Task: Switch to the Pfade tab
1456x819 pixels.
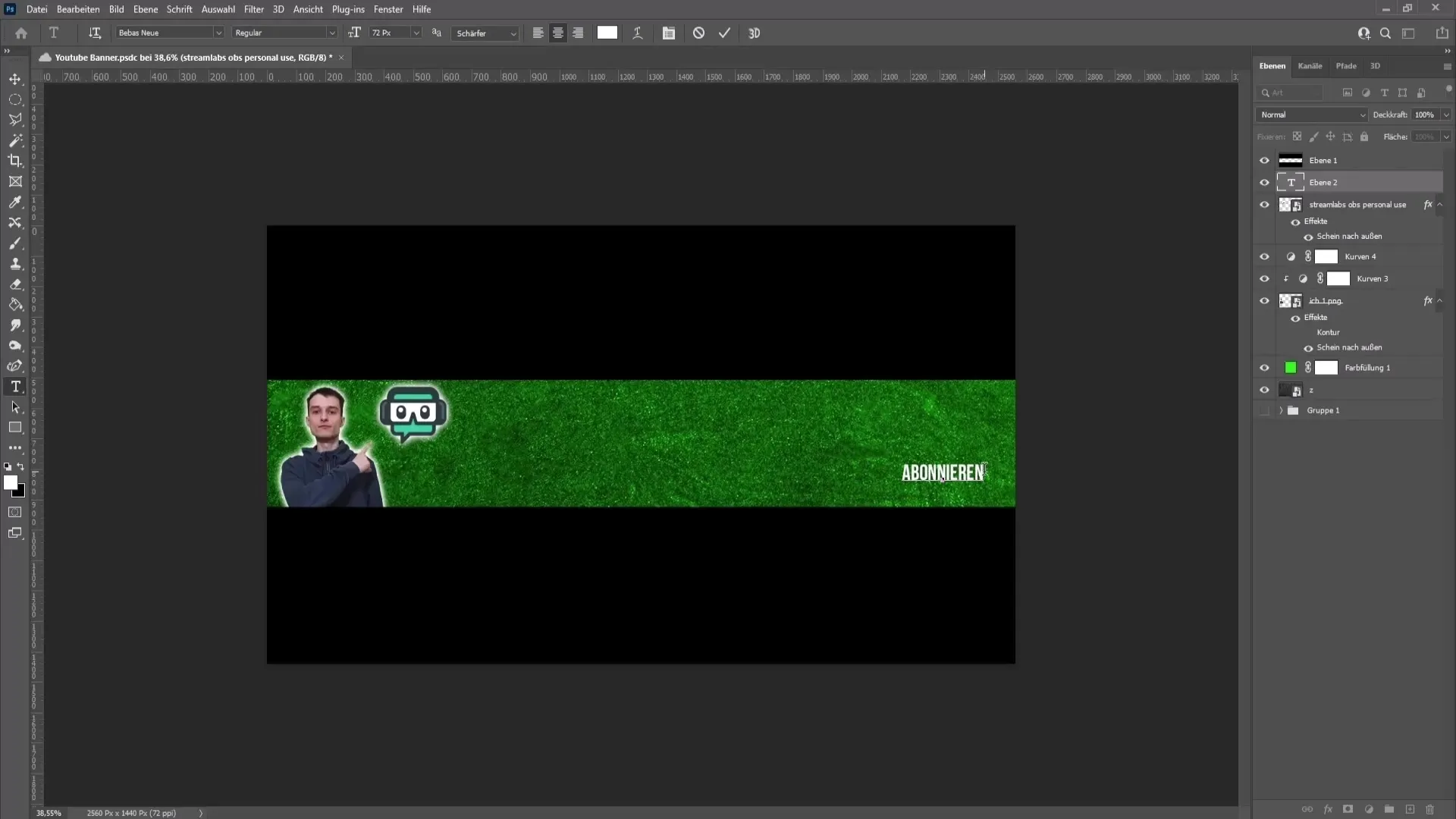Action: point(1346,66)
